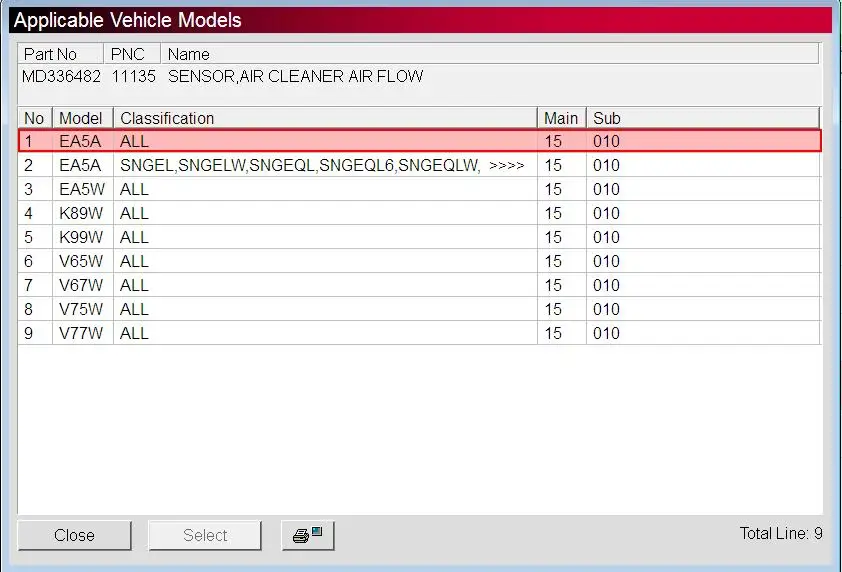Select the V75W model row
This screenshot has width=842, height=572.
419,309
